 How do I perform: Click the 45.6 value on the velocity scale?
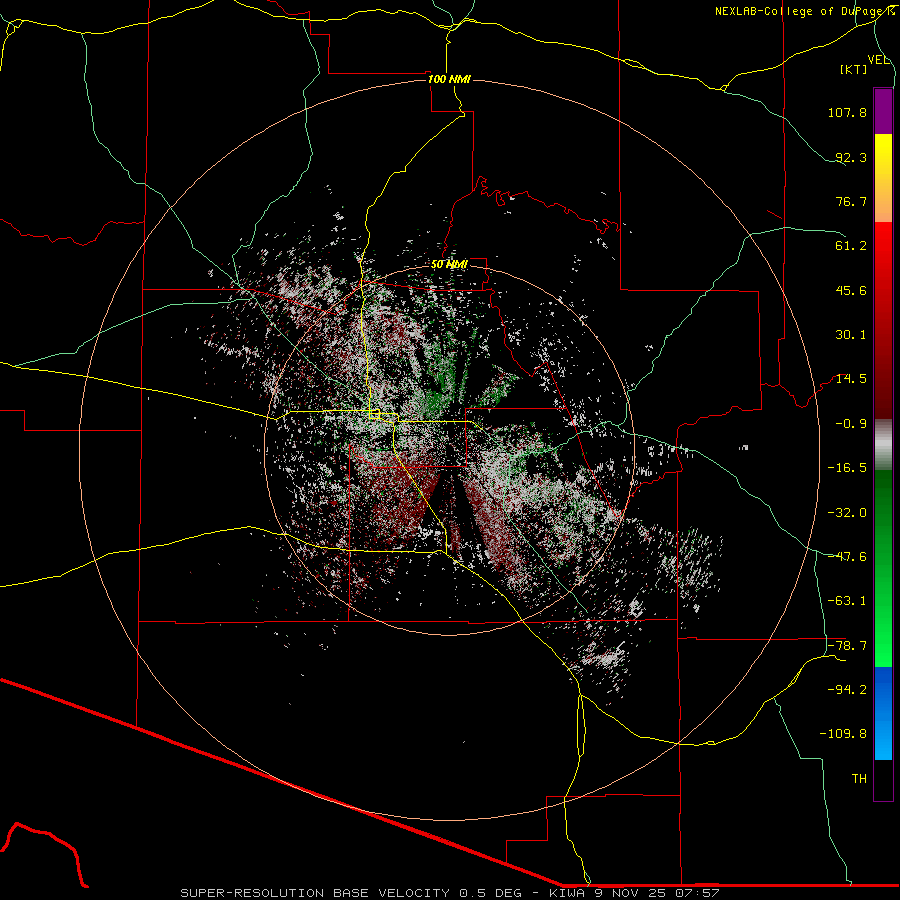851,290
